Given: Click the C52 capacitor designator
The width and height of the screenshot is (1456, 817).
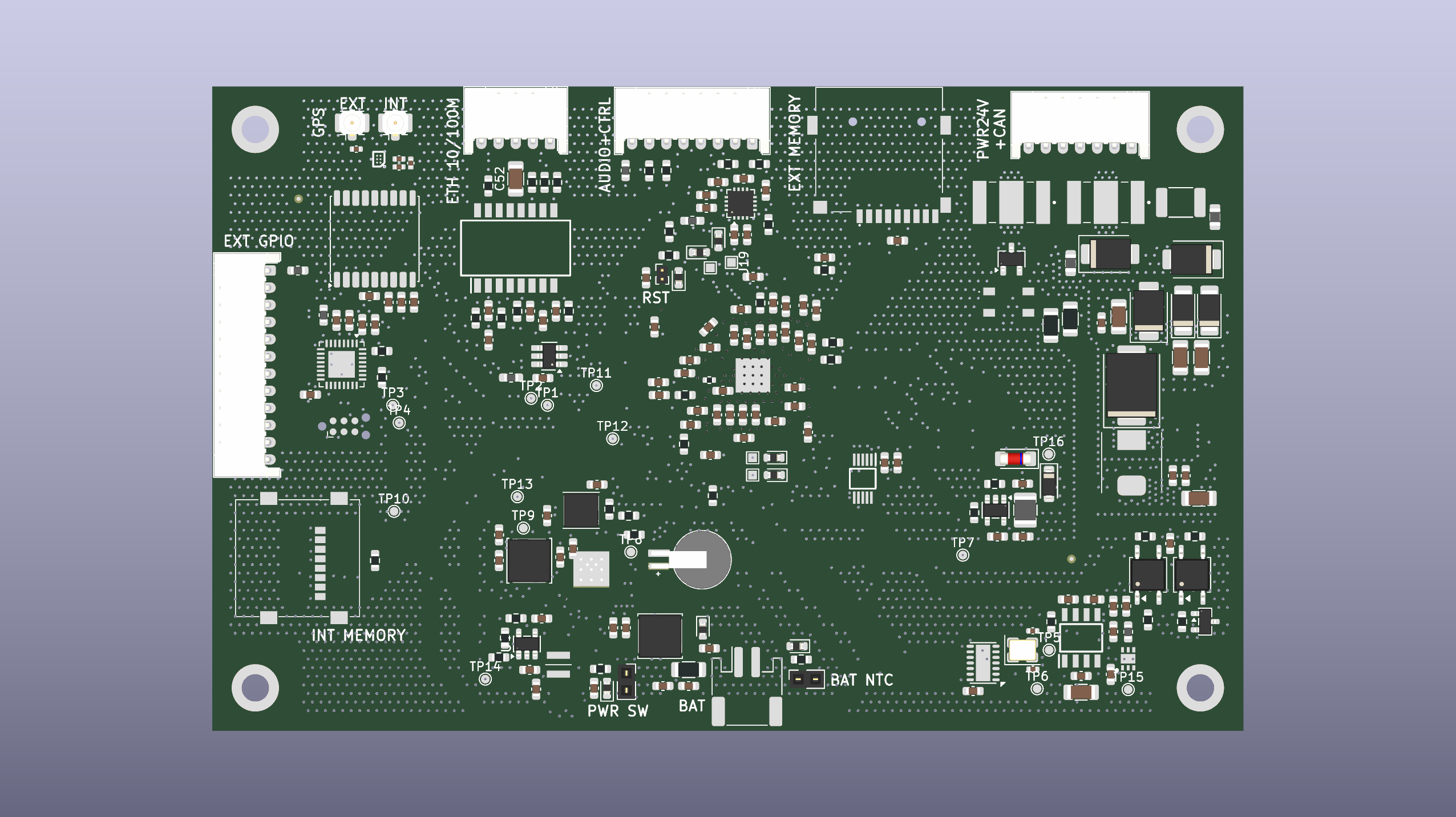Looking at the screenshot, I should pos(500,179).
